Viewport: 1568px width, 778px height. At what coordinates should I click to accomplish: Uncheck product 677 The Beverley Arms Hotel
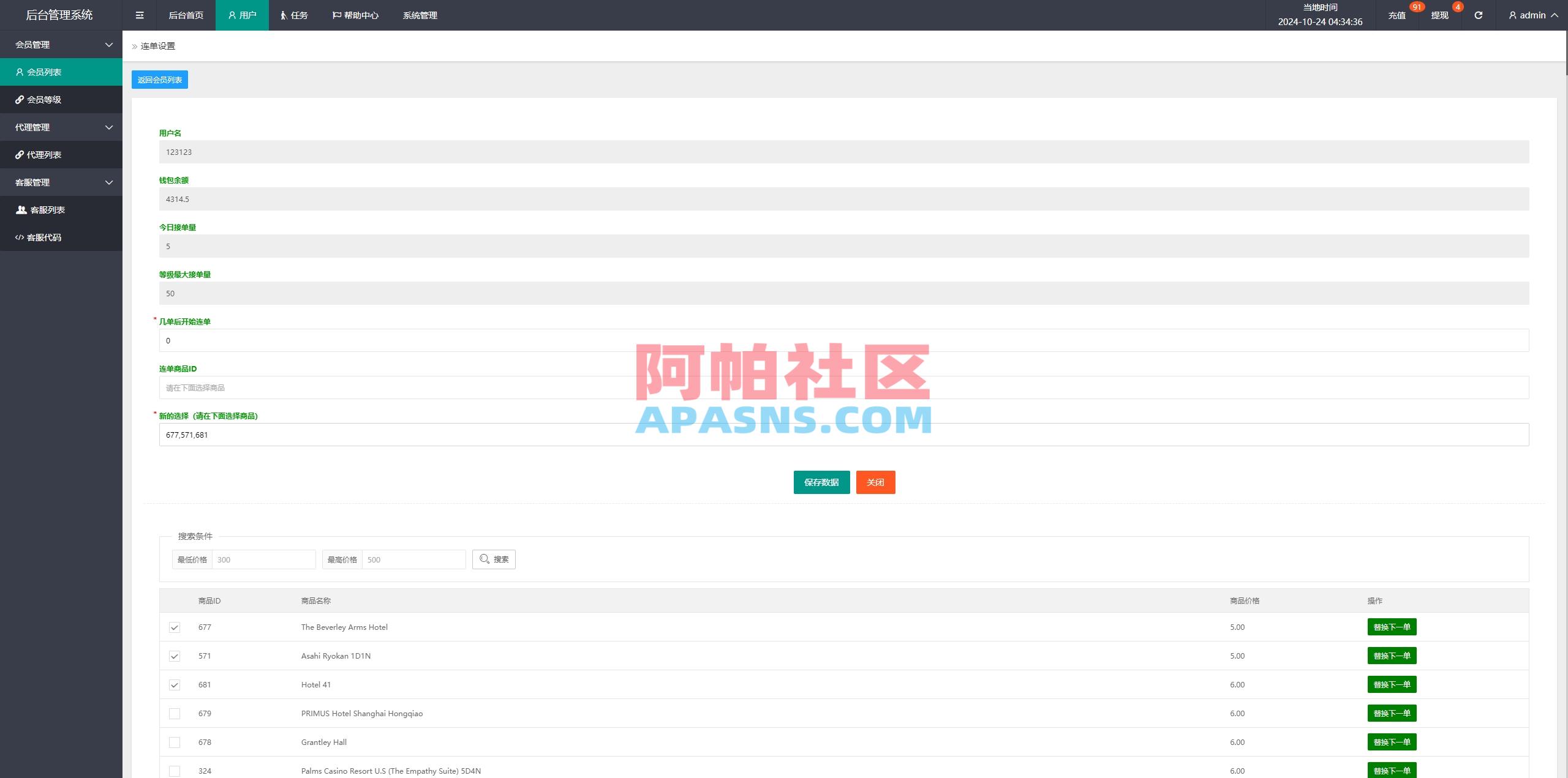pos(175,627)
